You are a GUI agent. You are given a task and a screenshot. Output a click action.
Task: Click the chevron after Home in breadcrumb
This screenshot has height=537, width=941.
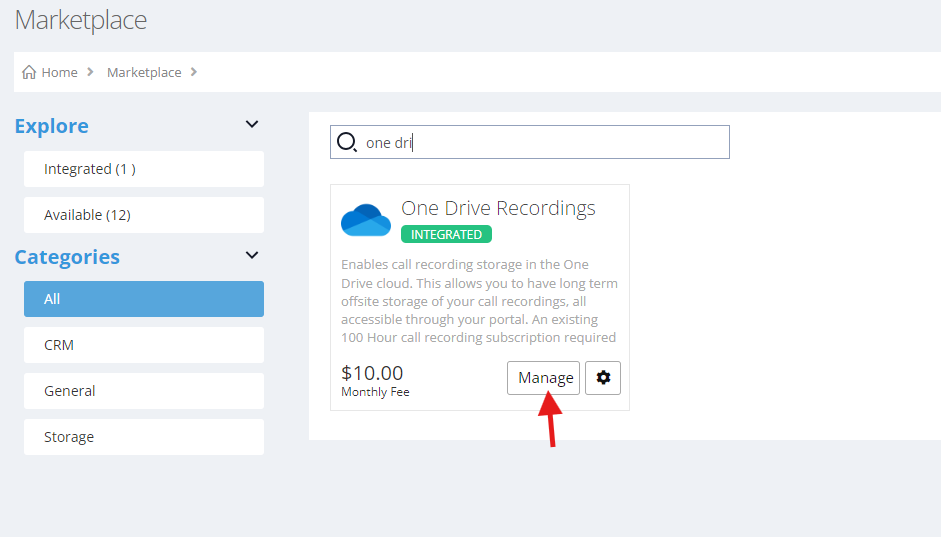point(90,72)
